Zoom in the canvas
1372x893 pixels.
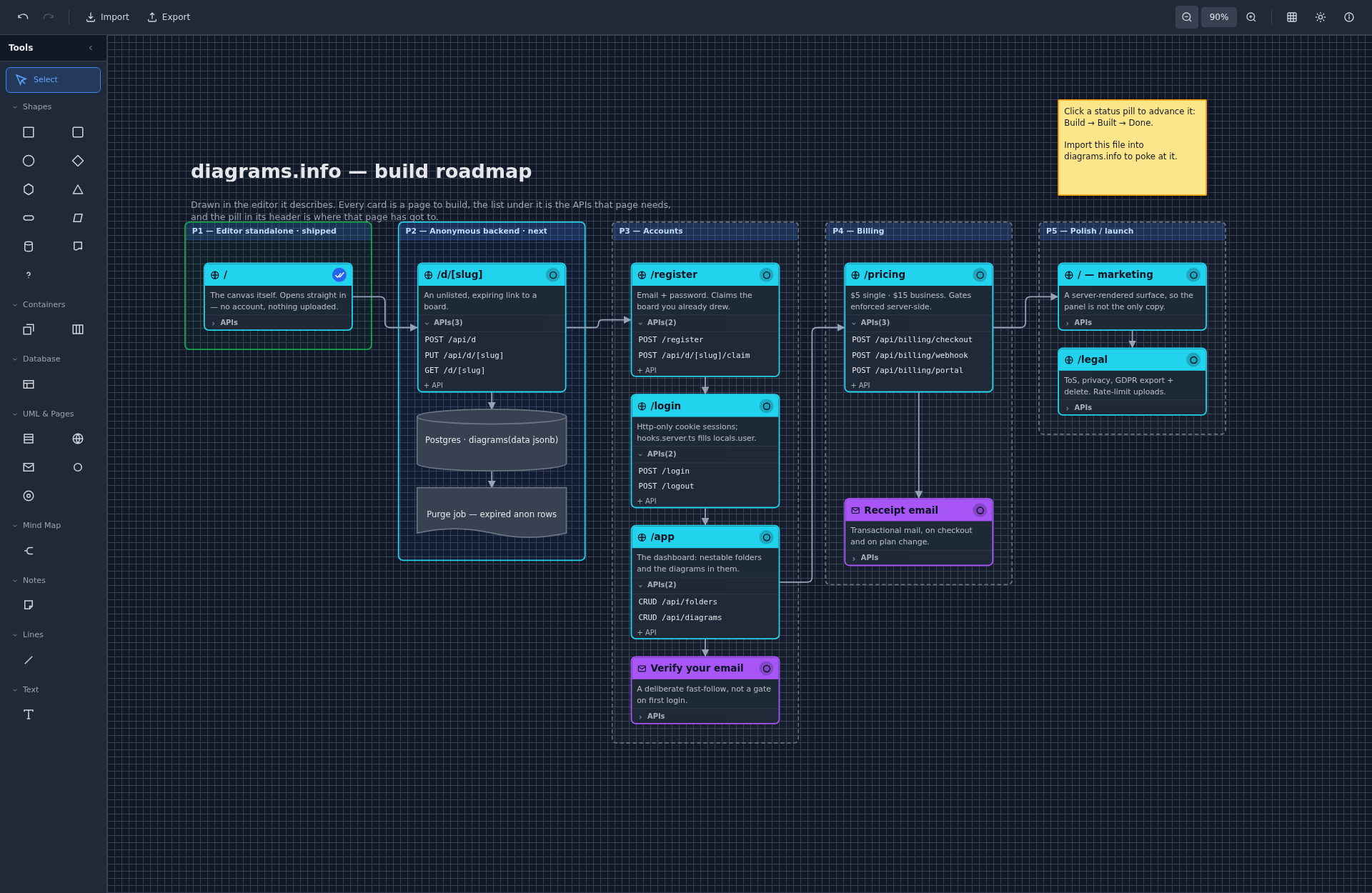(1251, 17)
